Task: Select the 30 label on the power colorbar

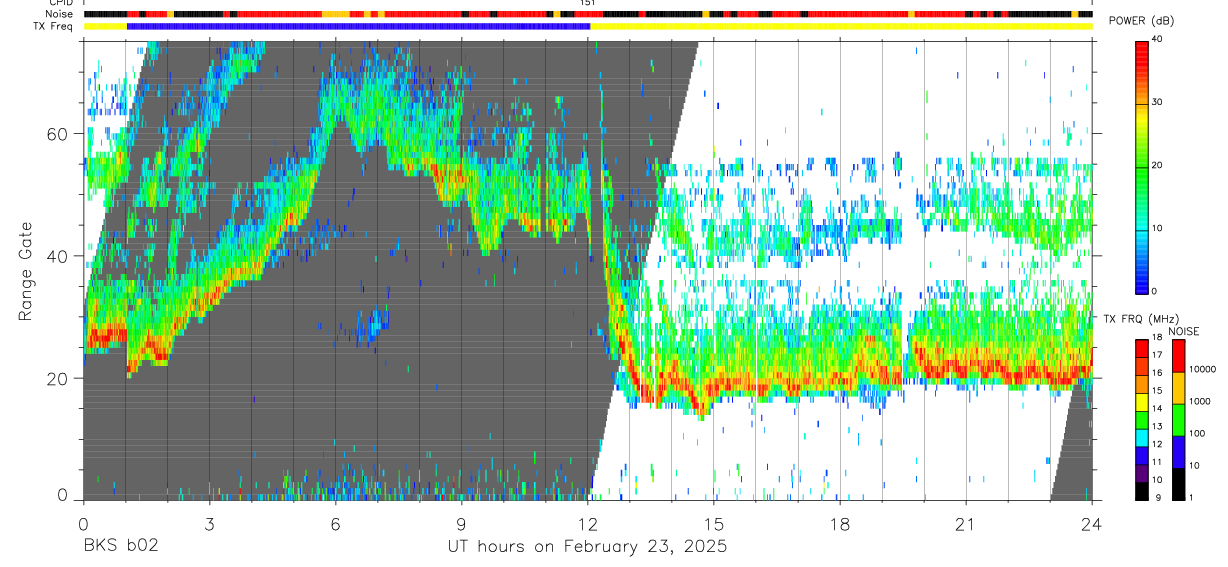Action: coord(1156,103)
